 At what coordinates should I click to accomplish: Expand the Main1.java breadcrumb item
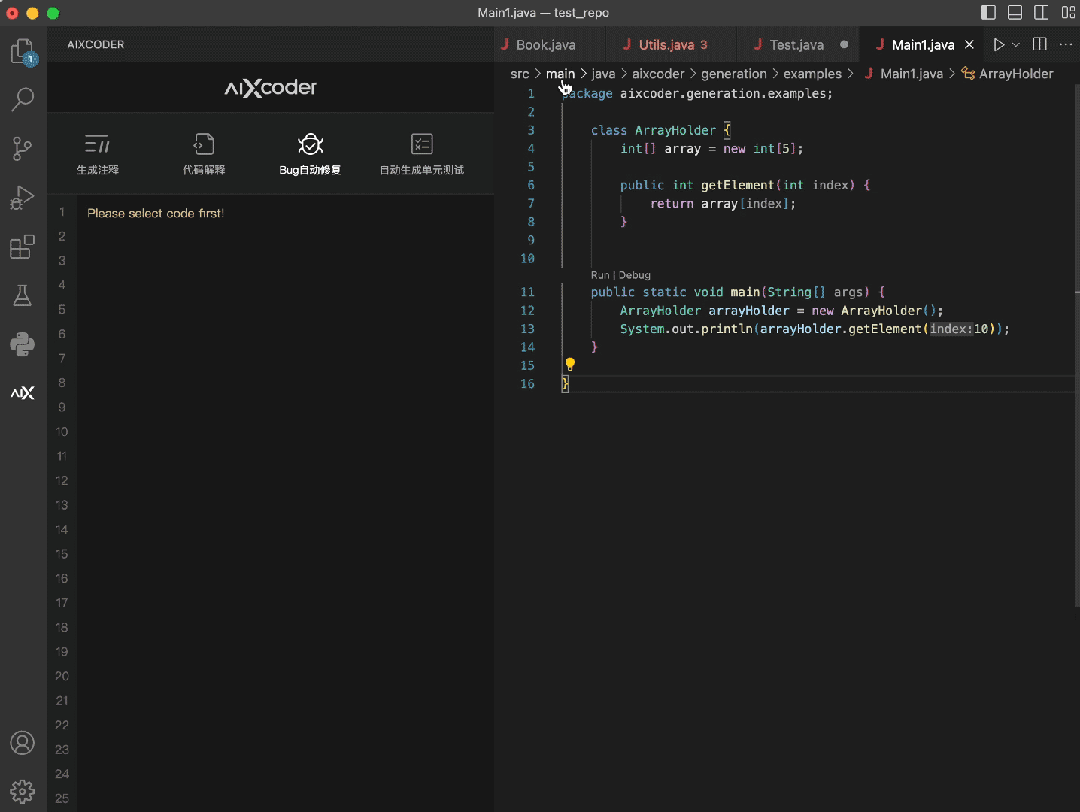(904, 74)
